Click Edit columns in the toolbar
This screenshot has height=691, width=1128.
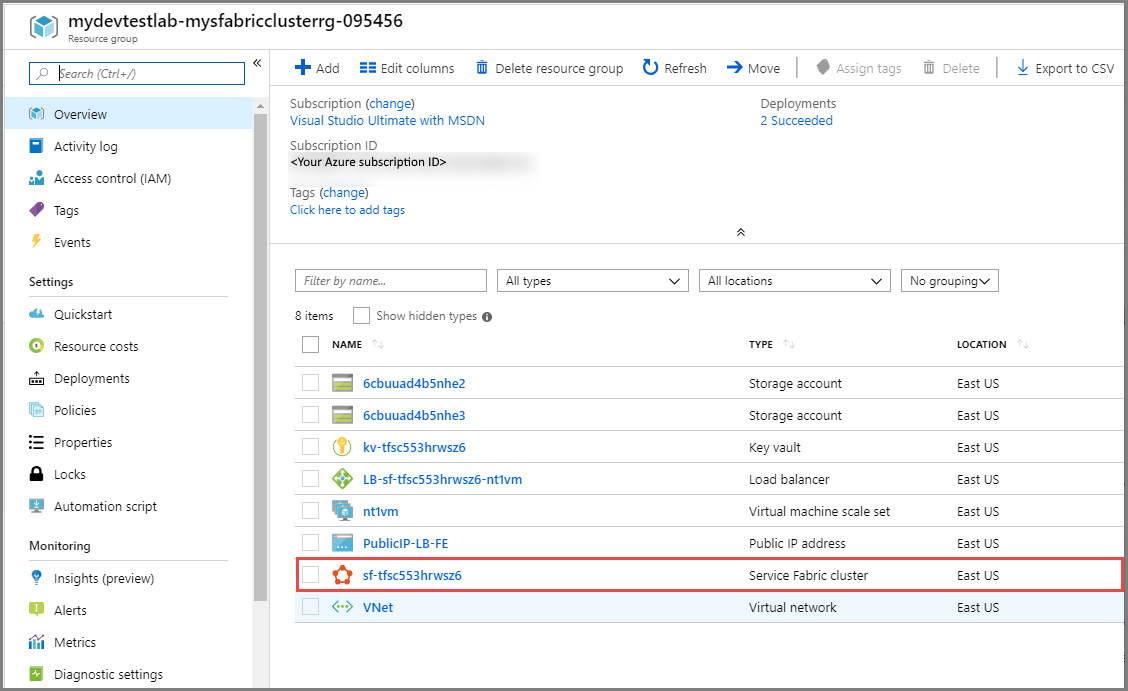click(407, 68)
